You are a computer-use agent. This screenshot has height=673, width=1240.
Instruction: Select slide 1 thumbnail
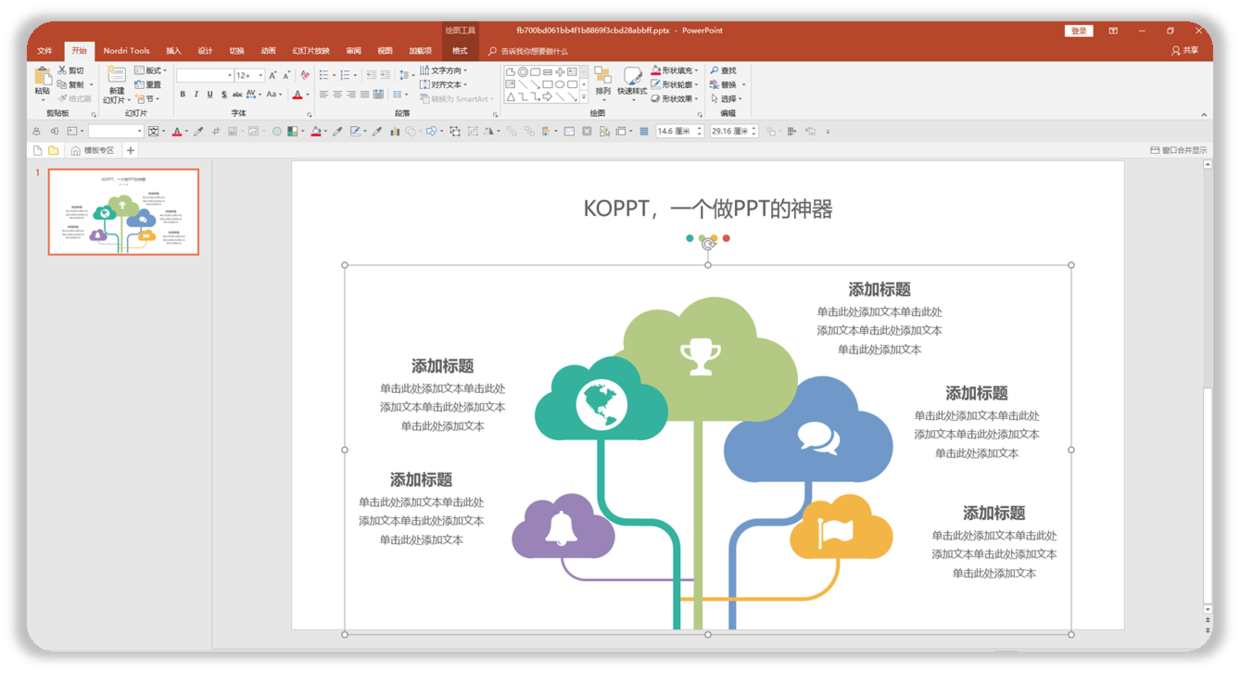click(124, 212)
